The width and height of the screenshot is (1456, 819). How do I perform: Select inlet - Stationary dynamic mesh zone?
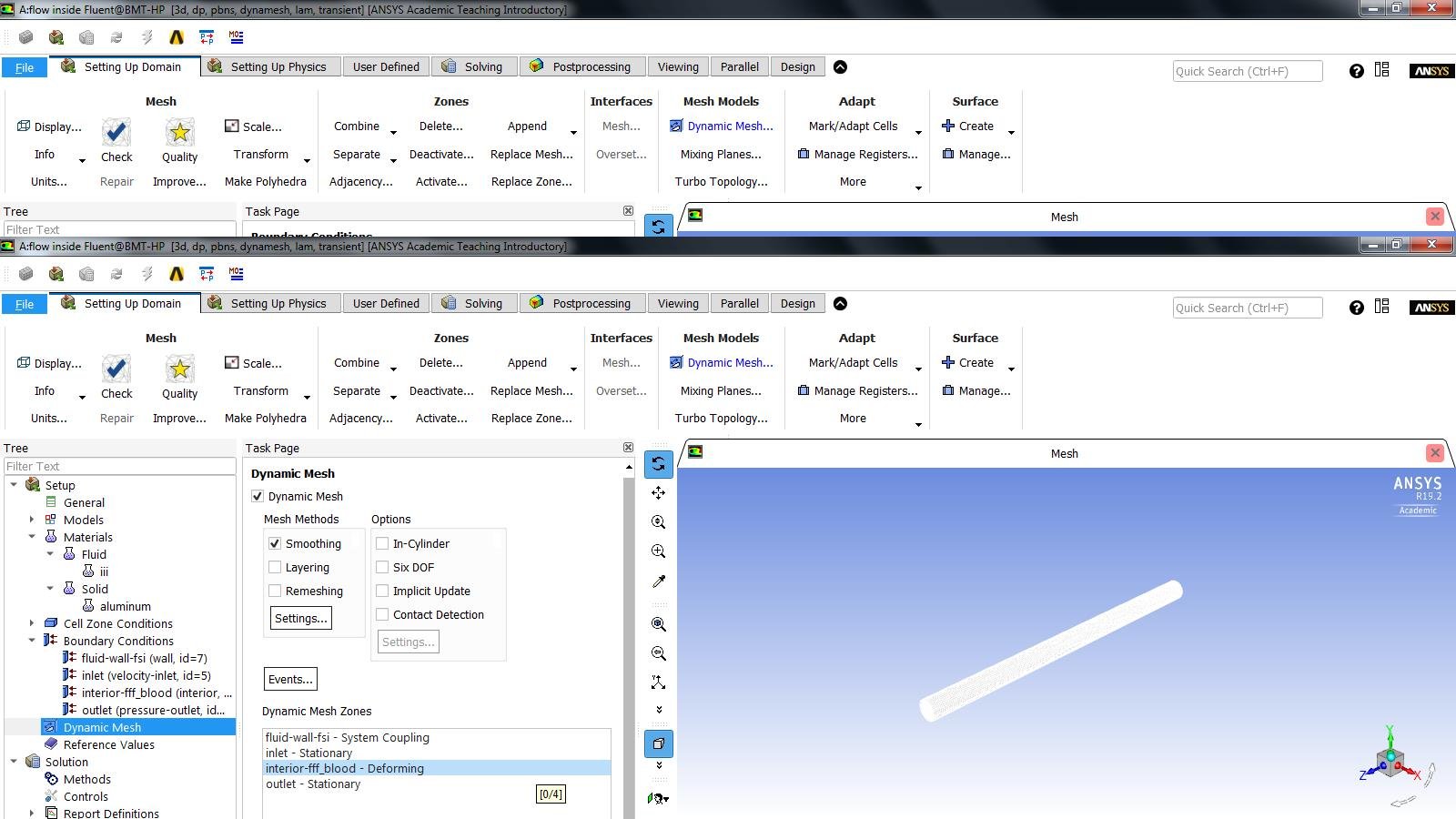coord(437,753)
